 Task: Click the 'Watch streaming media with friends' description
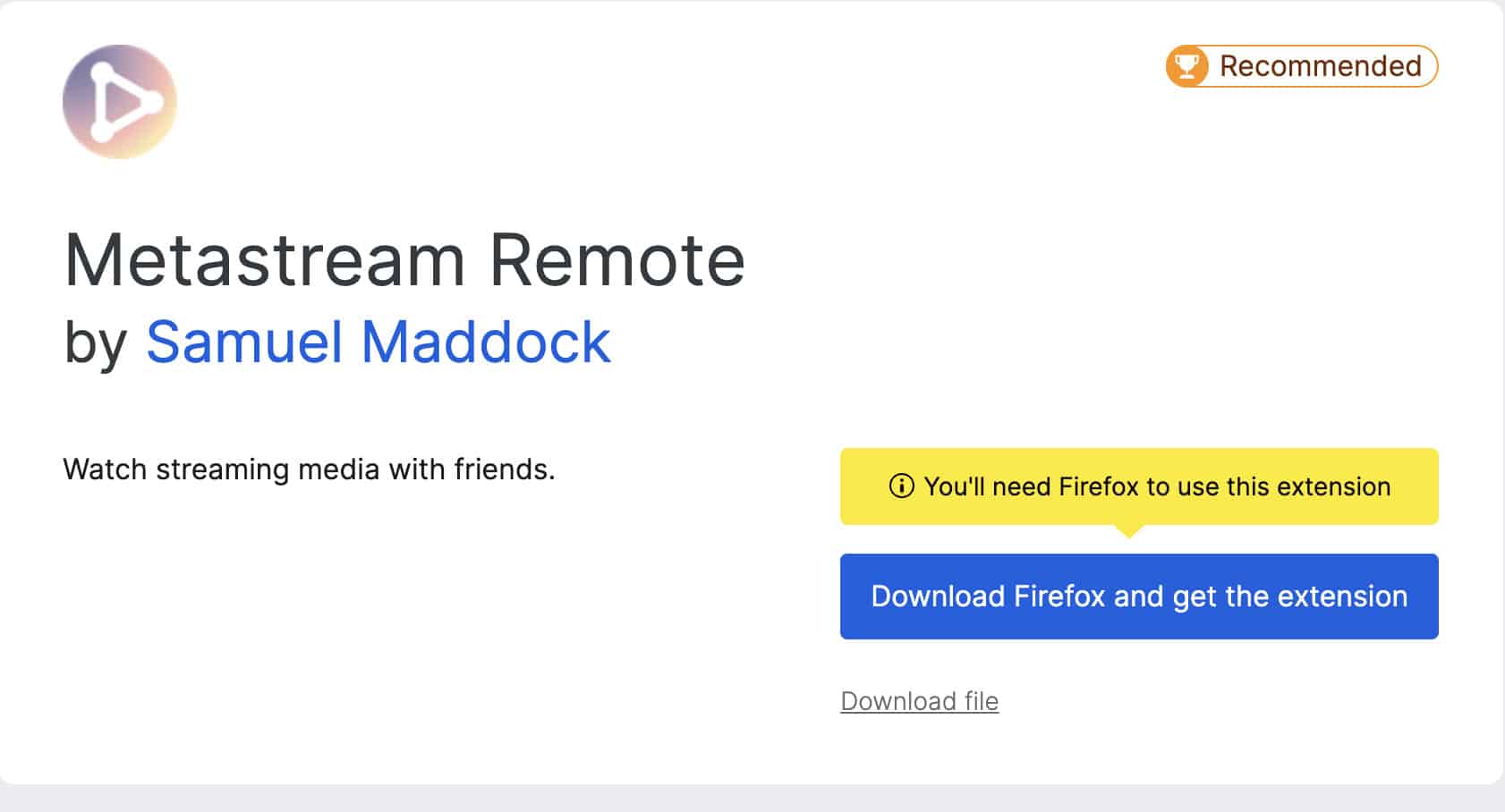[309, 469]
